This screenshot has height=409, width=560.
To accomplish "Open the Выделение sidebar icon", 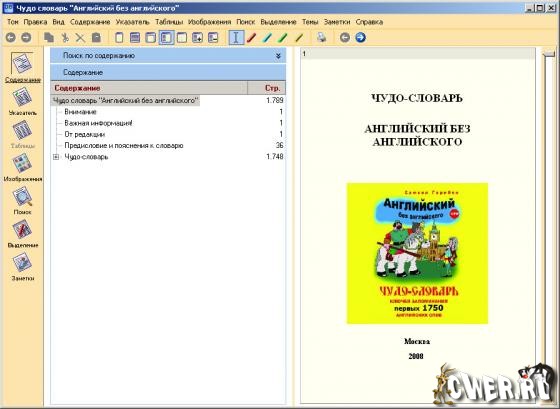I will click(22, 229).
